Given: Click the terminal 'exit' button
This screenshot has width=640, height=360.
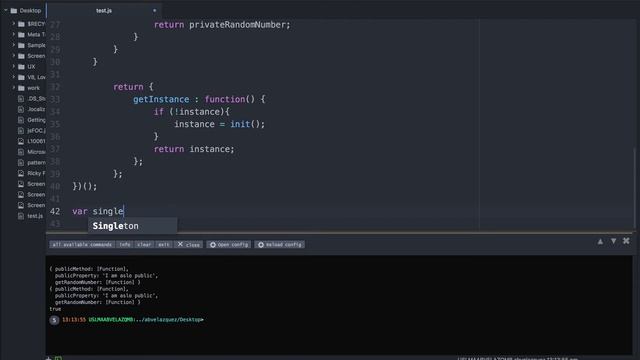Looking at the screenshot, I should (x=164, y=244).
